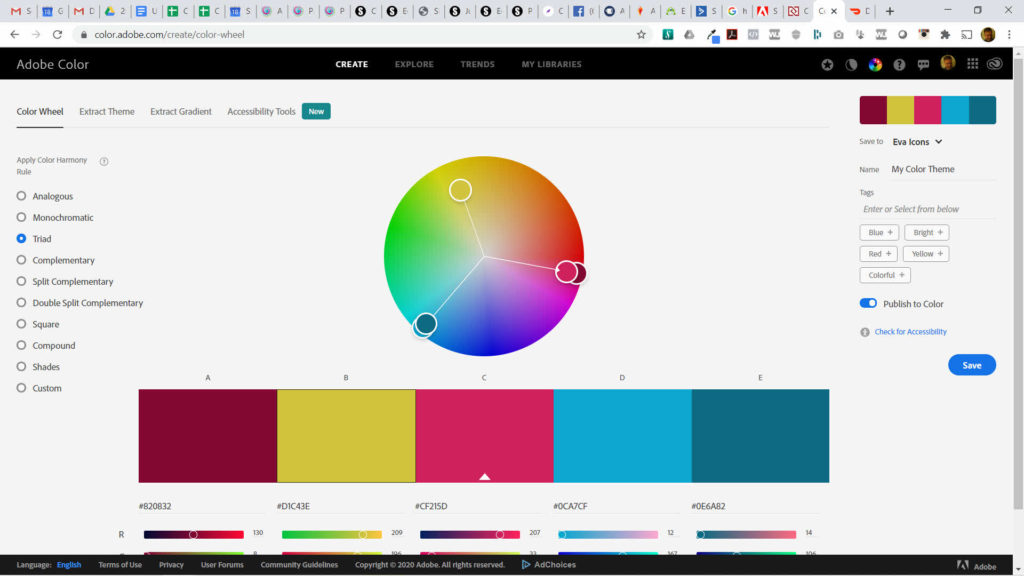
Task: Select the dark maroon swatch A
Action: 208,436
